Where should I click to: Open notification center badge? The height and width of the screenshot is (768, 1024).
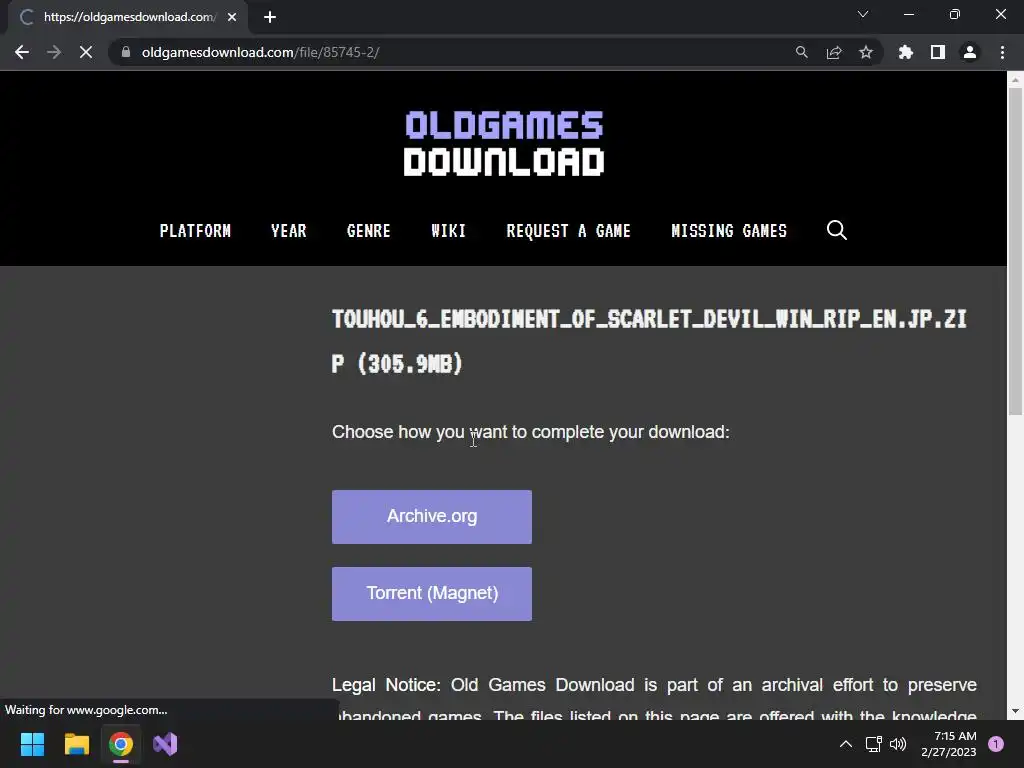[x=996, y=744]
